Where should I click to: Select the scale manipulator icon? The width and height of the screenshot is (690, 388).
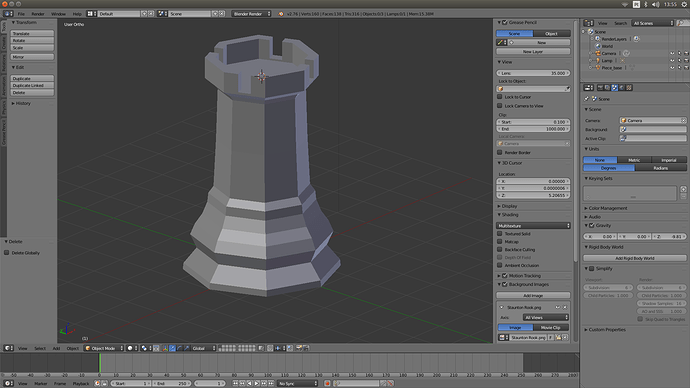(187, 348)
